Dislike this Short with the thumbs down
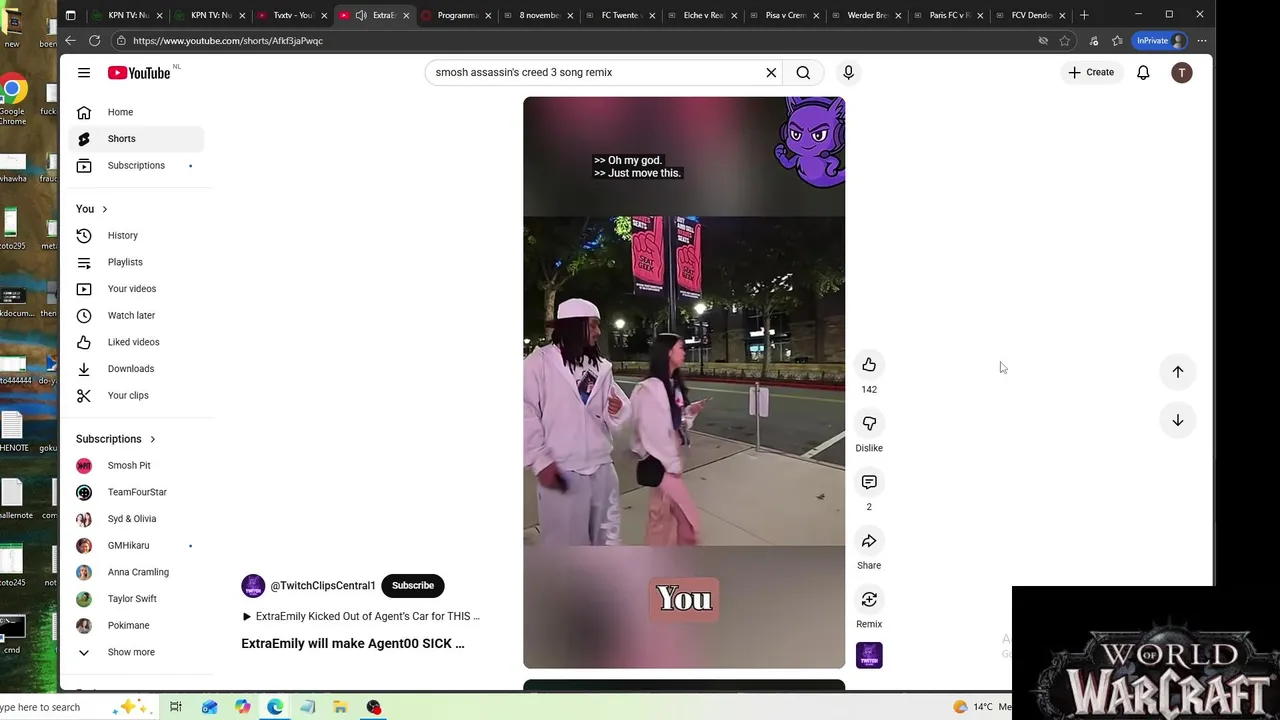Viewport: 1280px width, 720px height. click(x=869, y=424)
